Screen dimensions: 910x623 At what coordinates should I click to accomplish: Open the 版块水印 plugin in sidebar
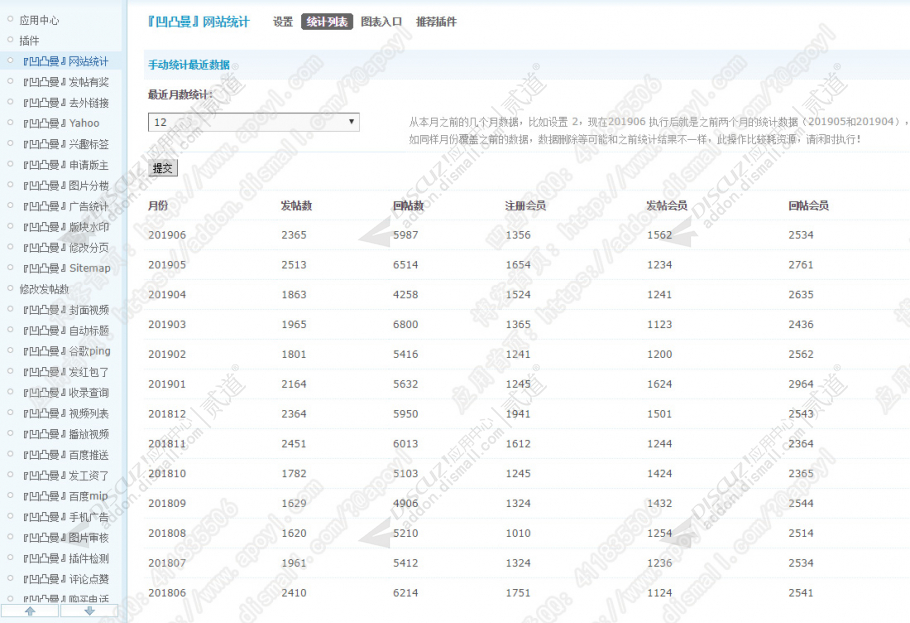click(x=66, y=227)
